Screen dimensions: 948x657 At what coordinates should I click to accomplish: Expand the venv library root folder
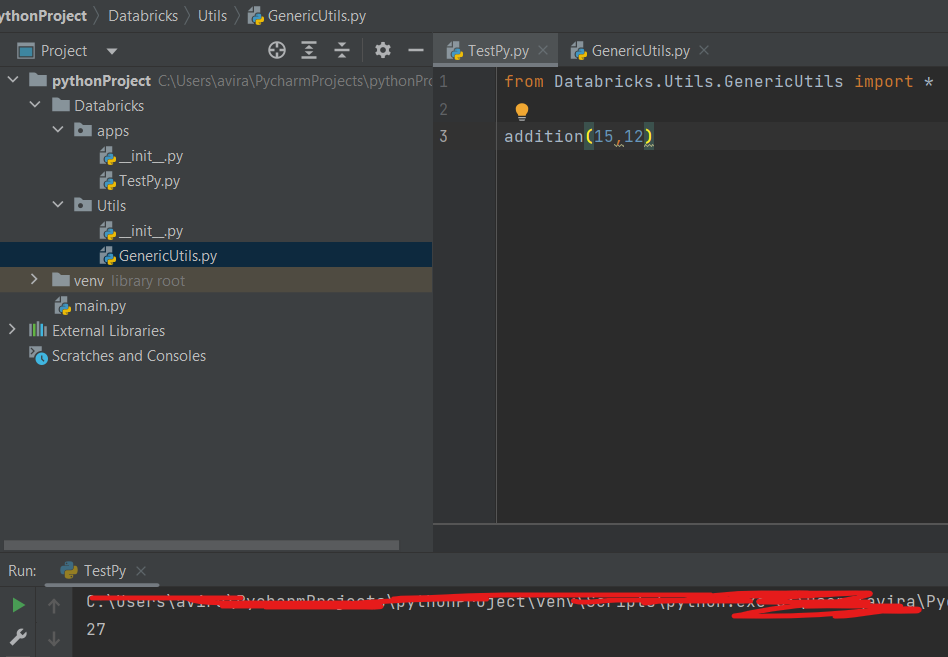[34, 281]
